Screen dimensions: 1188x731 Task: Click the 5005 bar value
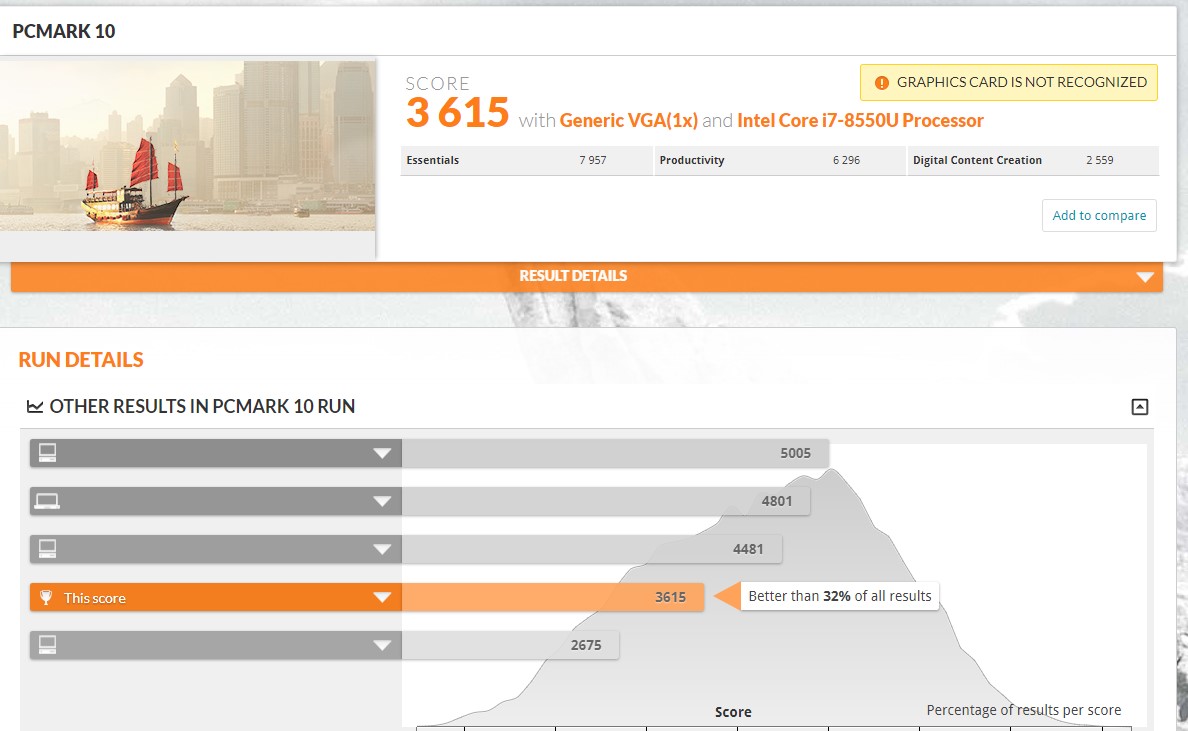(796, 453)
